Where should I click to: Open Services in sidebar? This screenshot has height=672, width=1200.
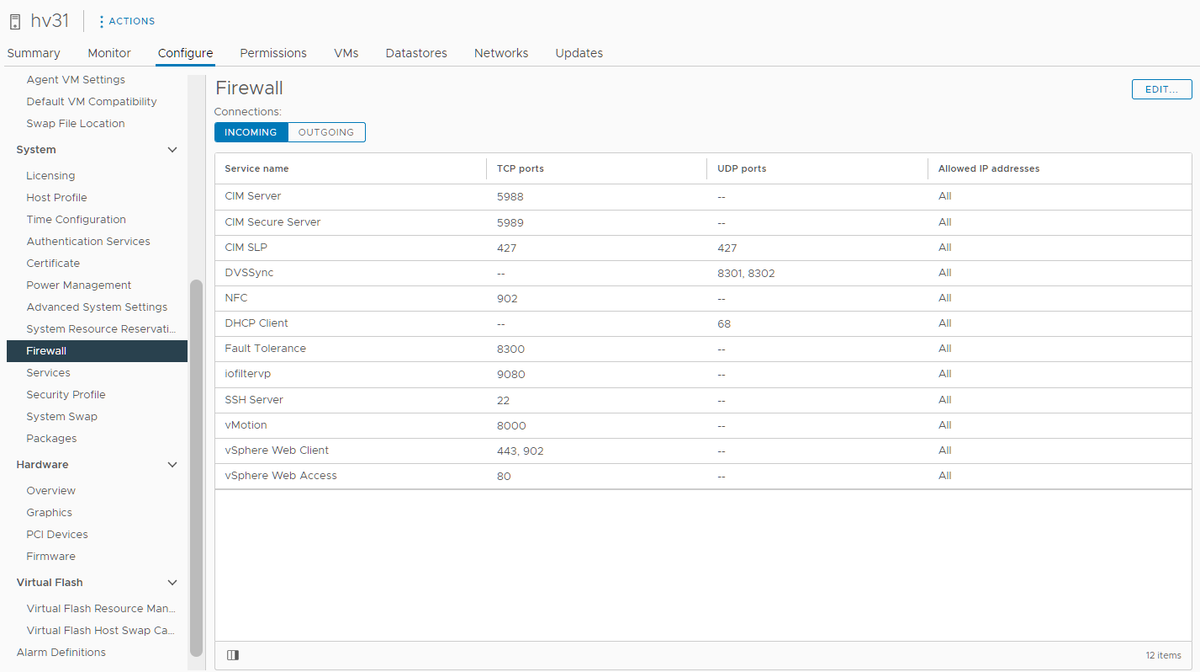[48, 373]
